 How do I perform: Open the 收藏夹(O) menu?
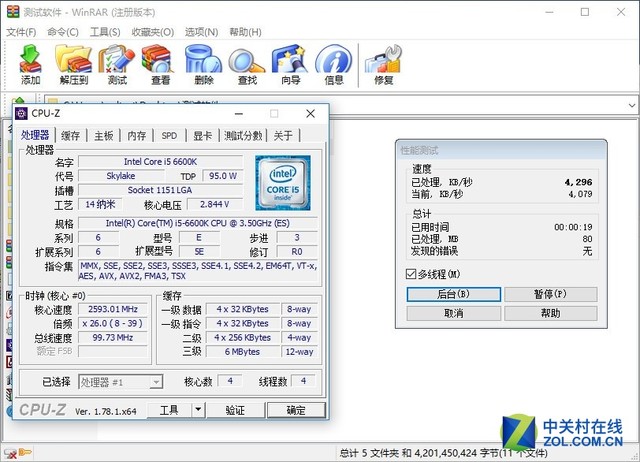click(x=153, y=32)
